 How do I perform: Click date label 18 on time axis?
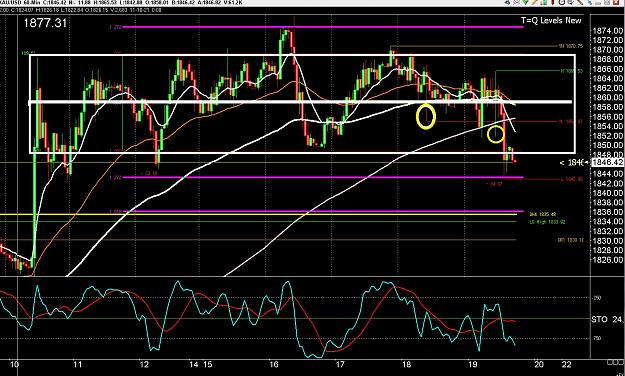pyautogui.click(x=406, y=365)
